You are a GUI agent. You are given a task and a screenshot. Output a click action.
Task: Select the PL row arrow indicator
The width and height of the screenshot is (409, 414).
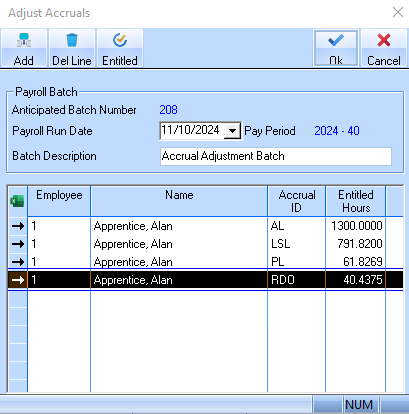coord(18,262)
